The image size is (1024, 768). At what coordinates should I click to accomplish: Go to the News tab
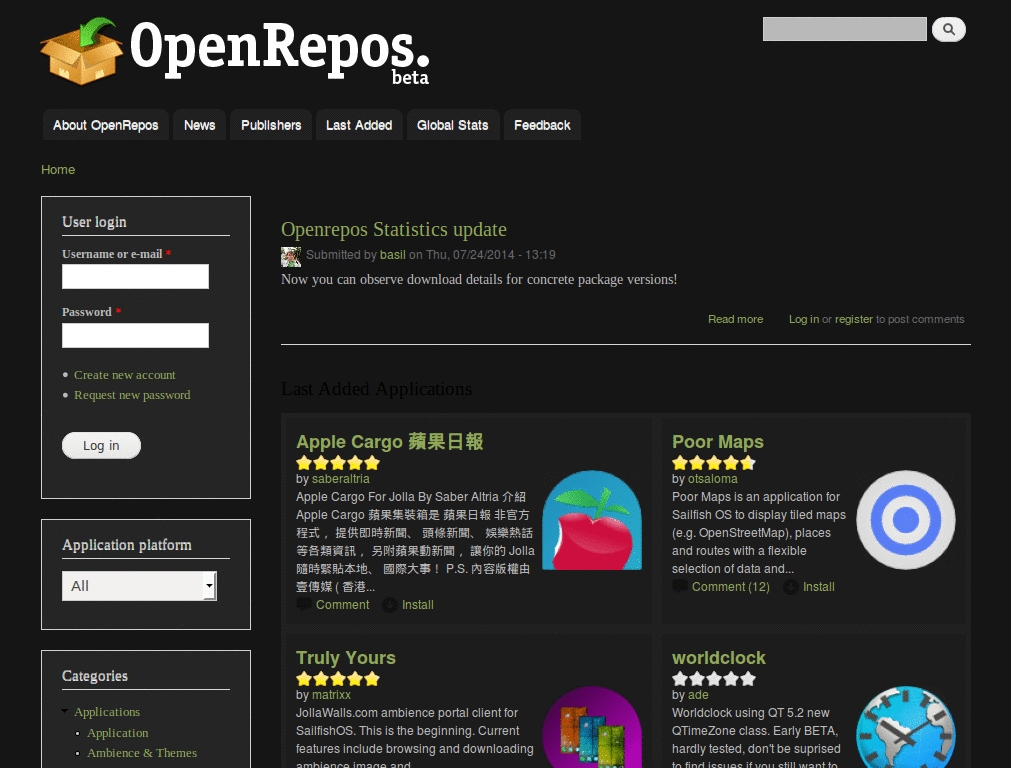click(199, 125)
